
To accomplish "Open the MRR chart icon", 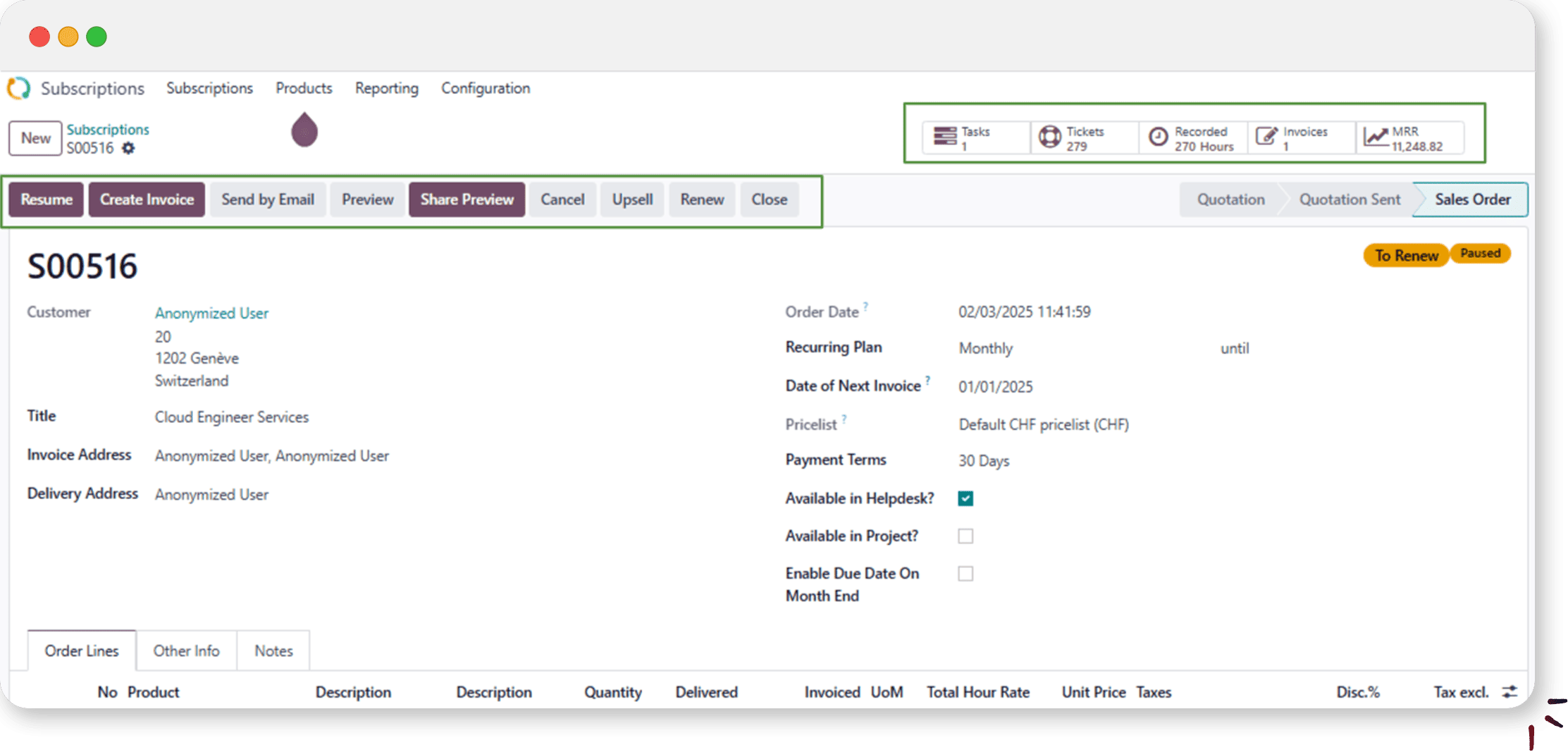I will [x=1375, y=137].
